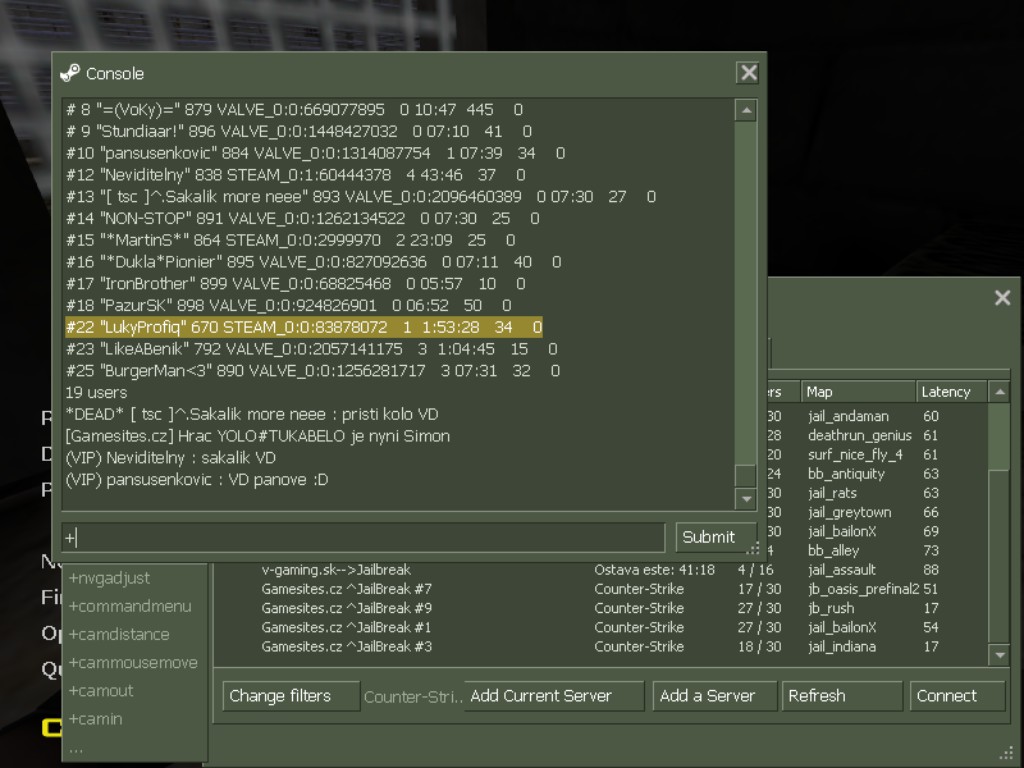Submit the console command
This screenshot has height=768, width=1024.
click(x=714, y=537)
